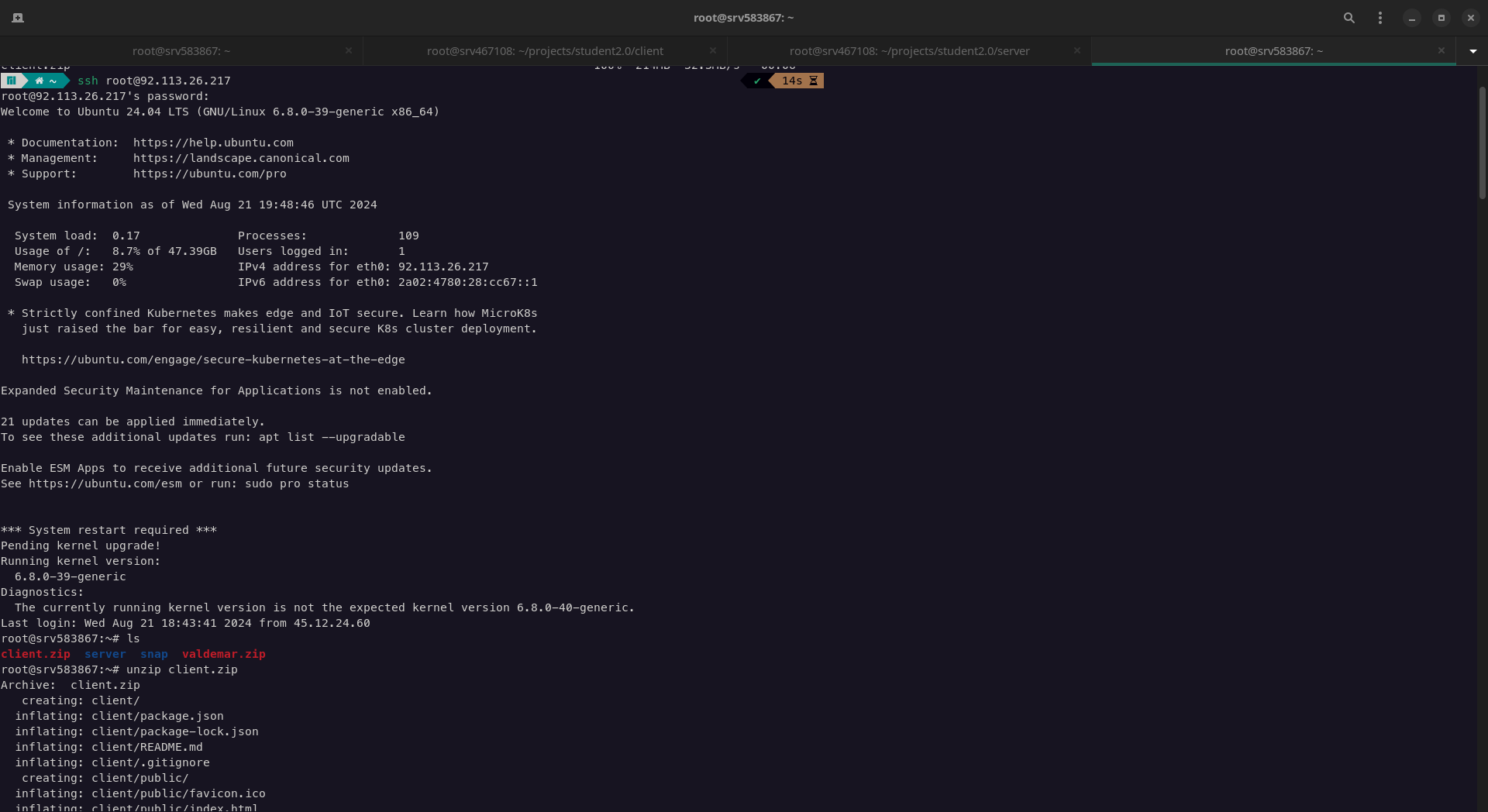Maximize the terminal window
This screenshot has height=812, width=1488.
tap(1441, 18)
